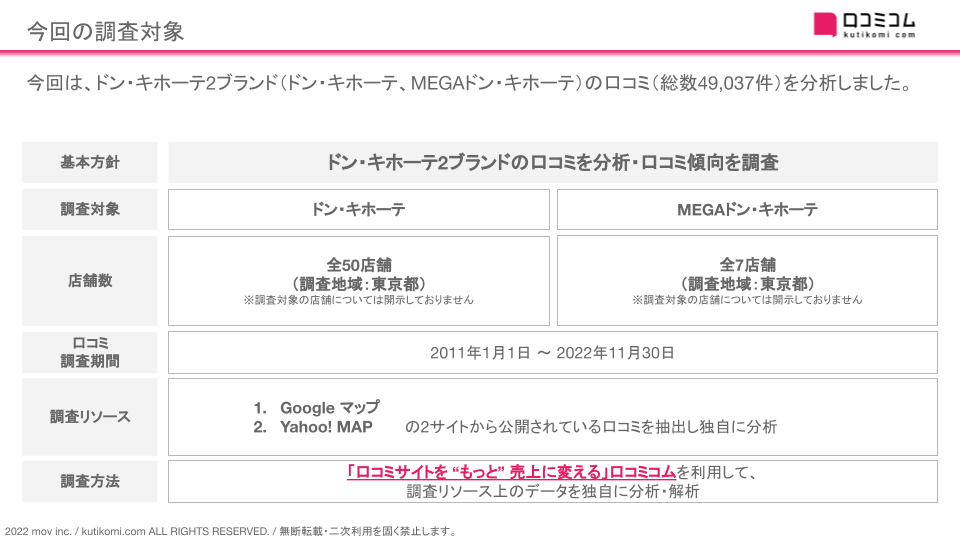This screenshot has width=960, height=540.
Task: Click the 調査方法 row header
Action: click(x=90, y=481)
